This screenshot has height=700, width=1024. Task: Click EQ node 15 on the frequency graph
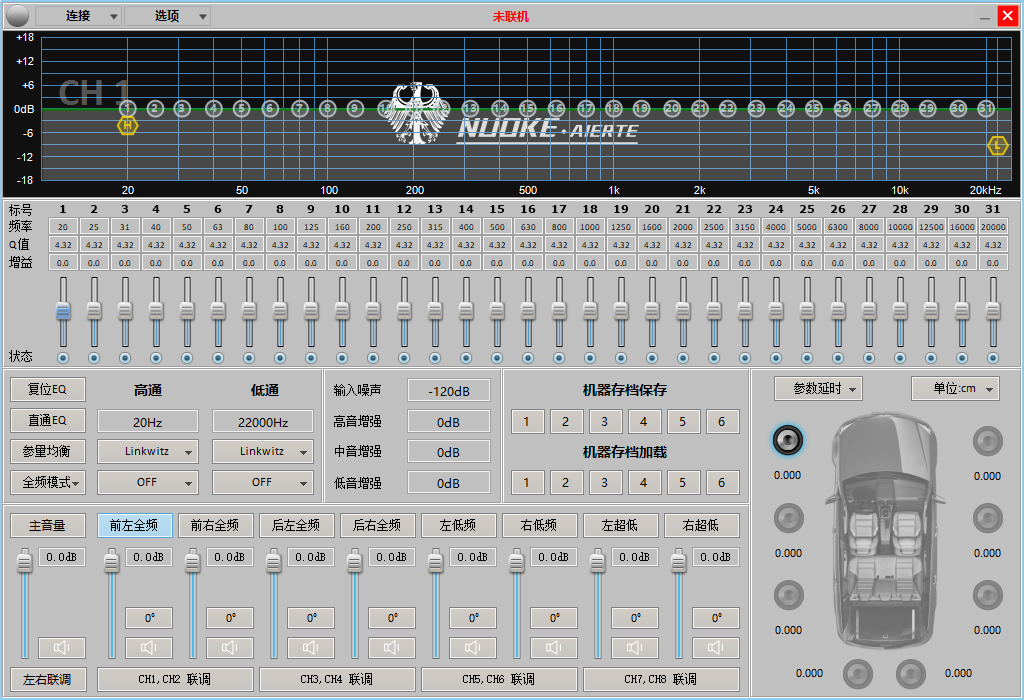tap(527, 108)
